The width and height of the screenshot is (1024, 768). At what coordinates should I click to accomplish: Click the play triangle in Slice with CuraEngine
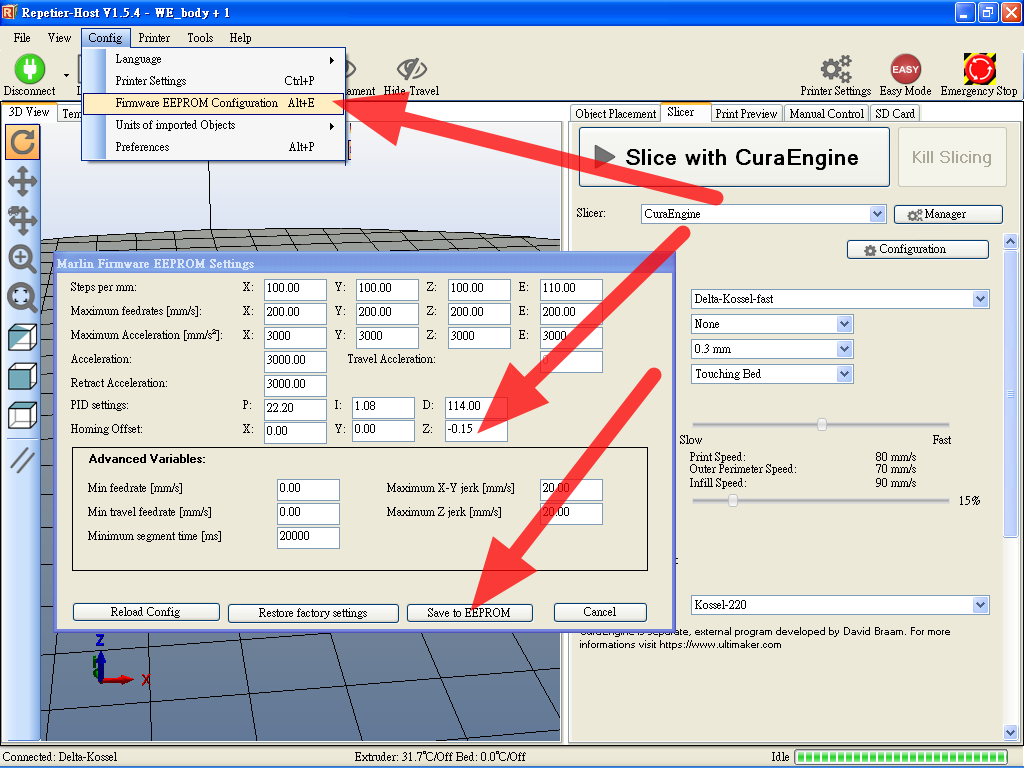point(604,156)
